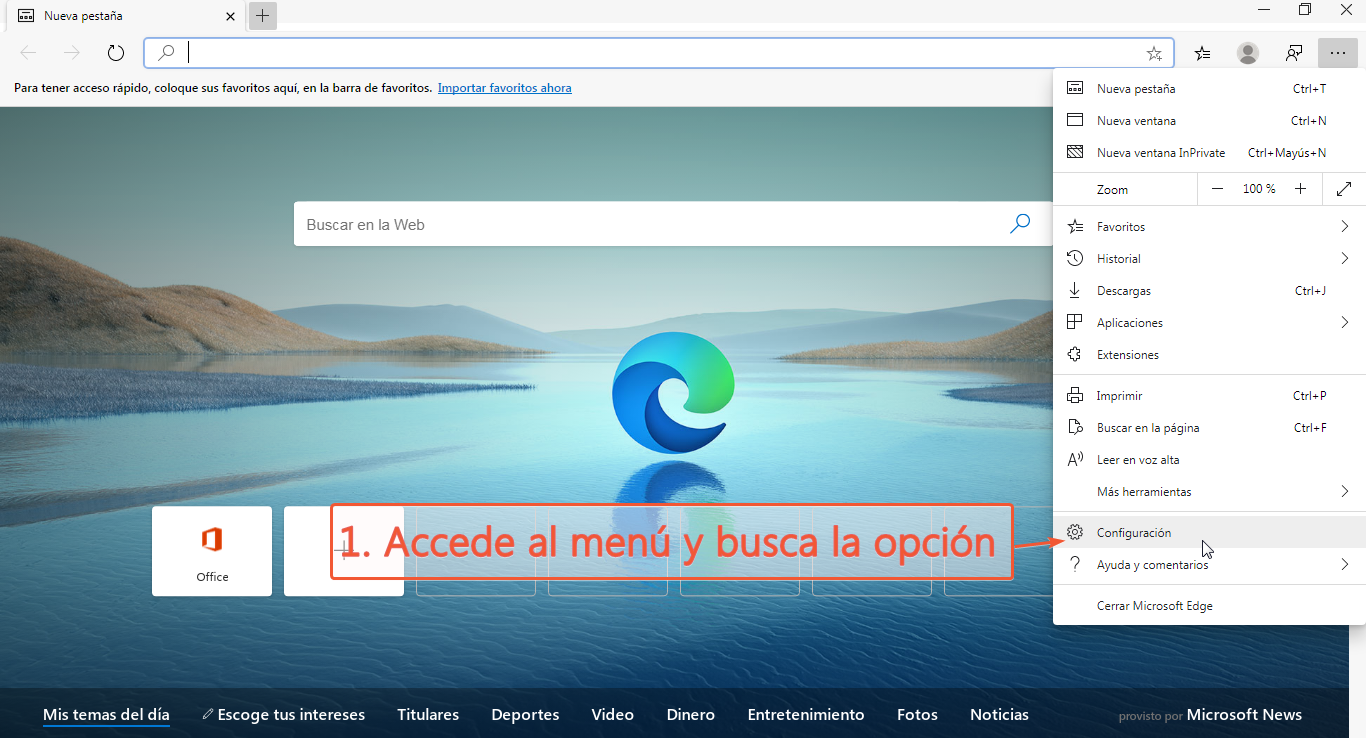Image resolution: width=1366 pixels, height=738 pixels.
Task: Open the Settings and more ellipsis button
Action: tap(1338, 53)
